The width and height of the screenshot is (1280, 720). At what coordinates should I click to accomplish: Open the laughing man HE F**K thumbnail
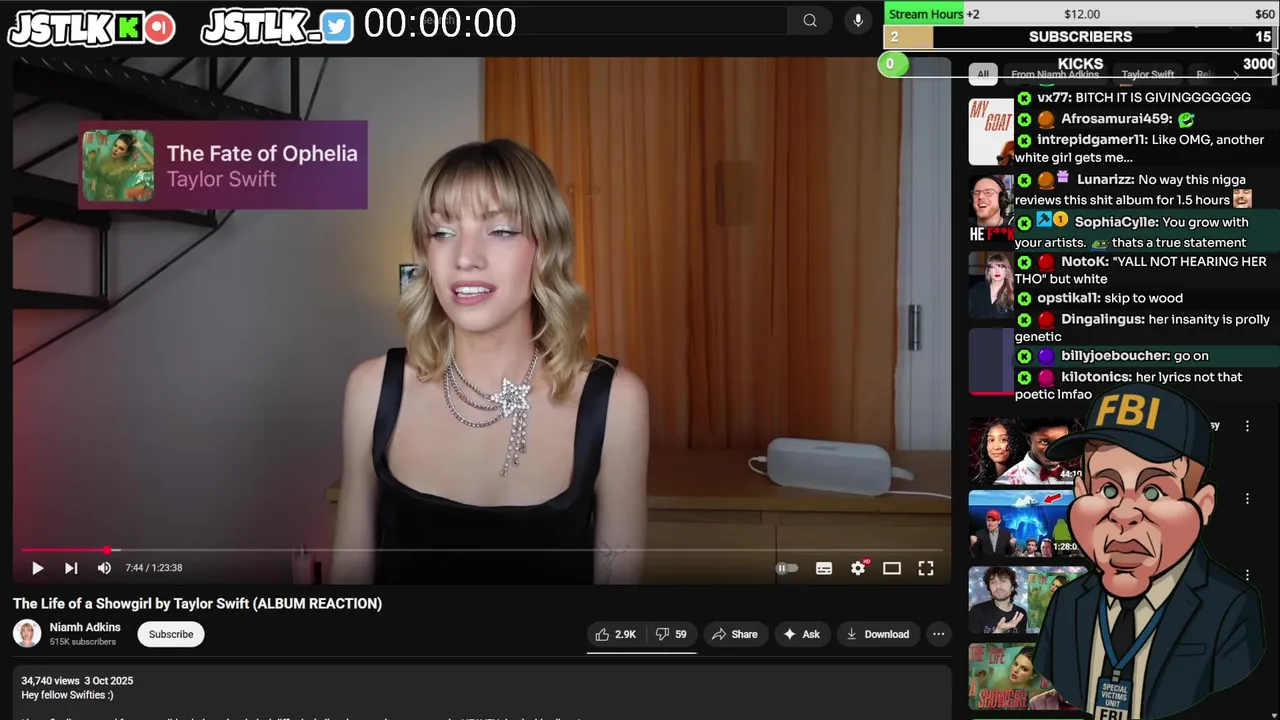click(x=991, y=209)
